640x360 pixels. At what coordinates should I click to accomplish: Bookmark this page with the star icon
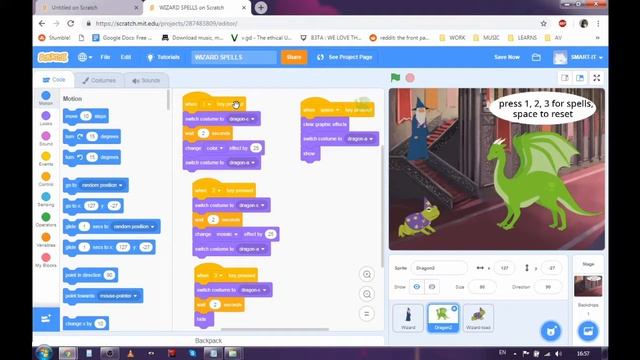[x=543, y=23]
